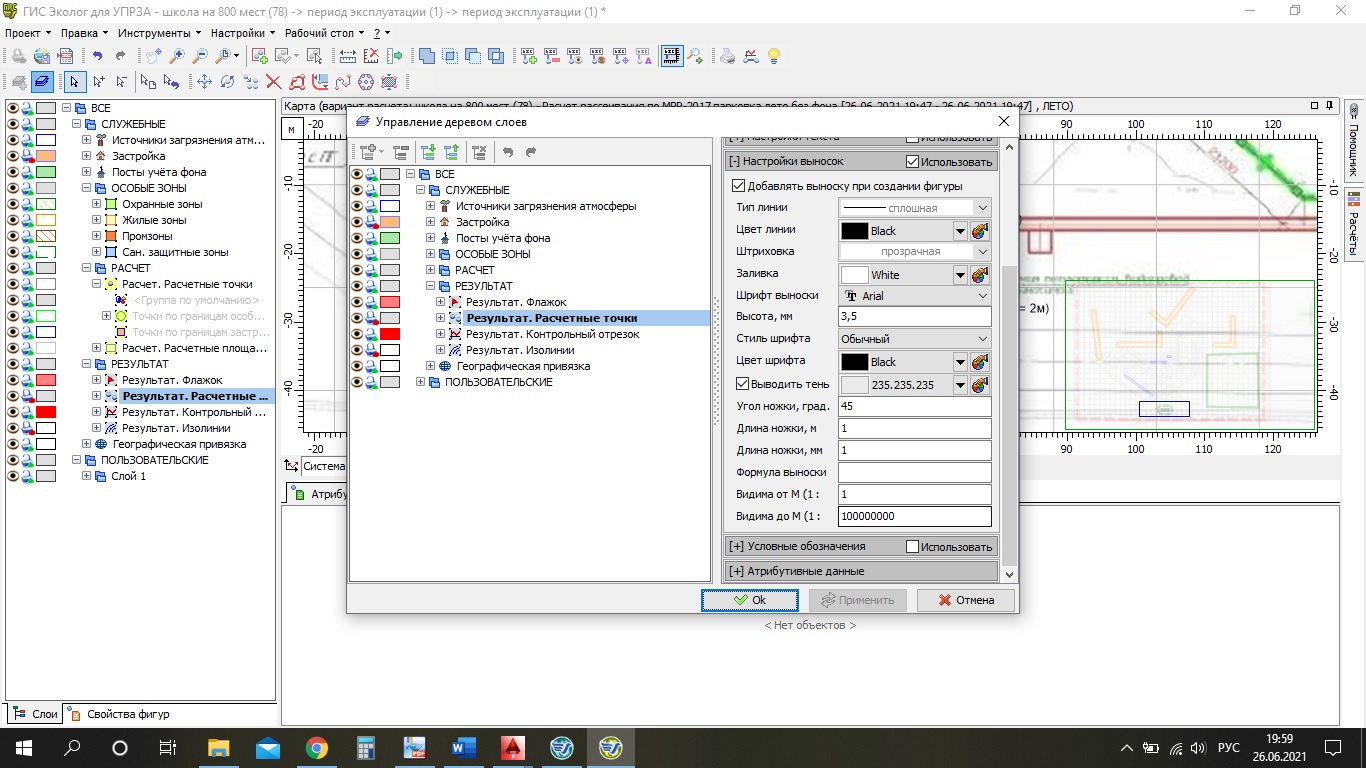The height and width of the screenshot is (768, 1366).
Task: Hide Застройка layer via dialog eye icon
Action: click(x=356, y=222)
